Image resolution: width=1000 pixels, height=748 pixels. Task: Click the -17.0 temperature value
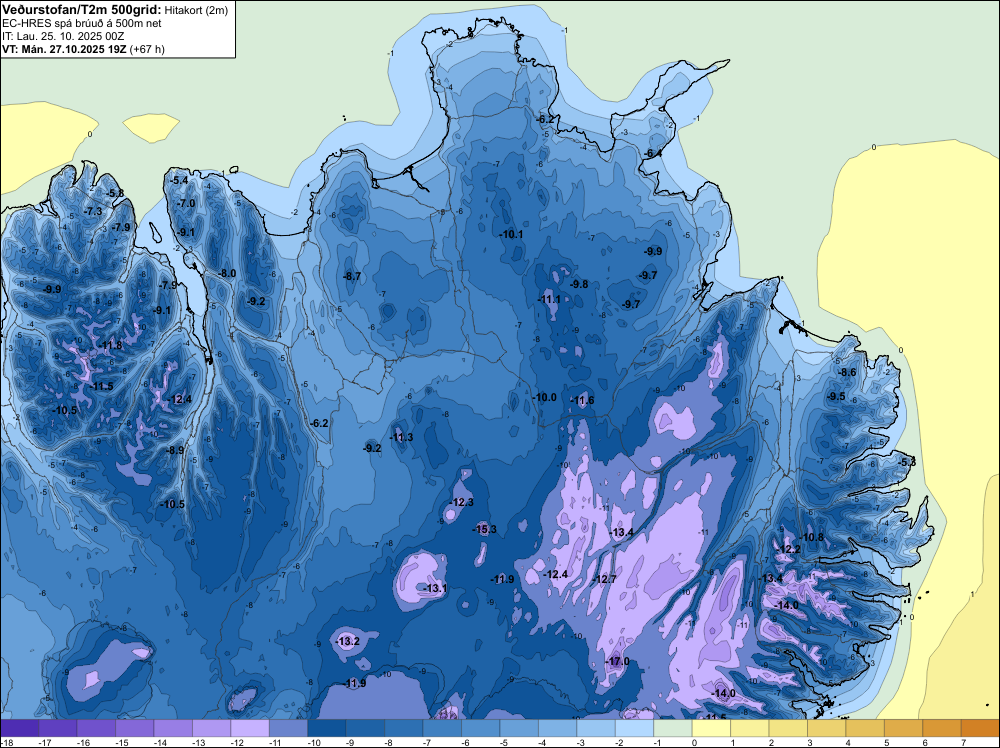pos(617,661)
